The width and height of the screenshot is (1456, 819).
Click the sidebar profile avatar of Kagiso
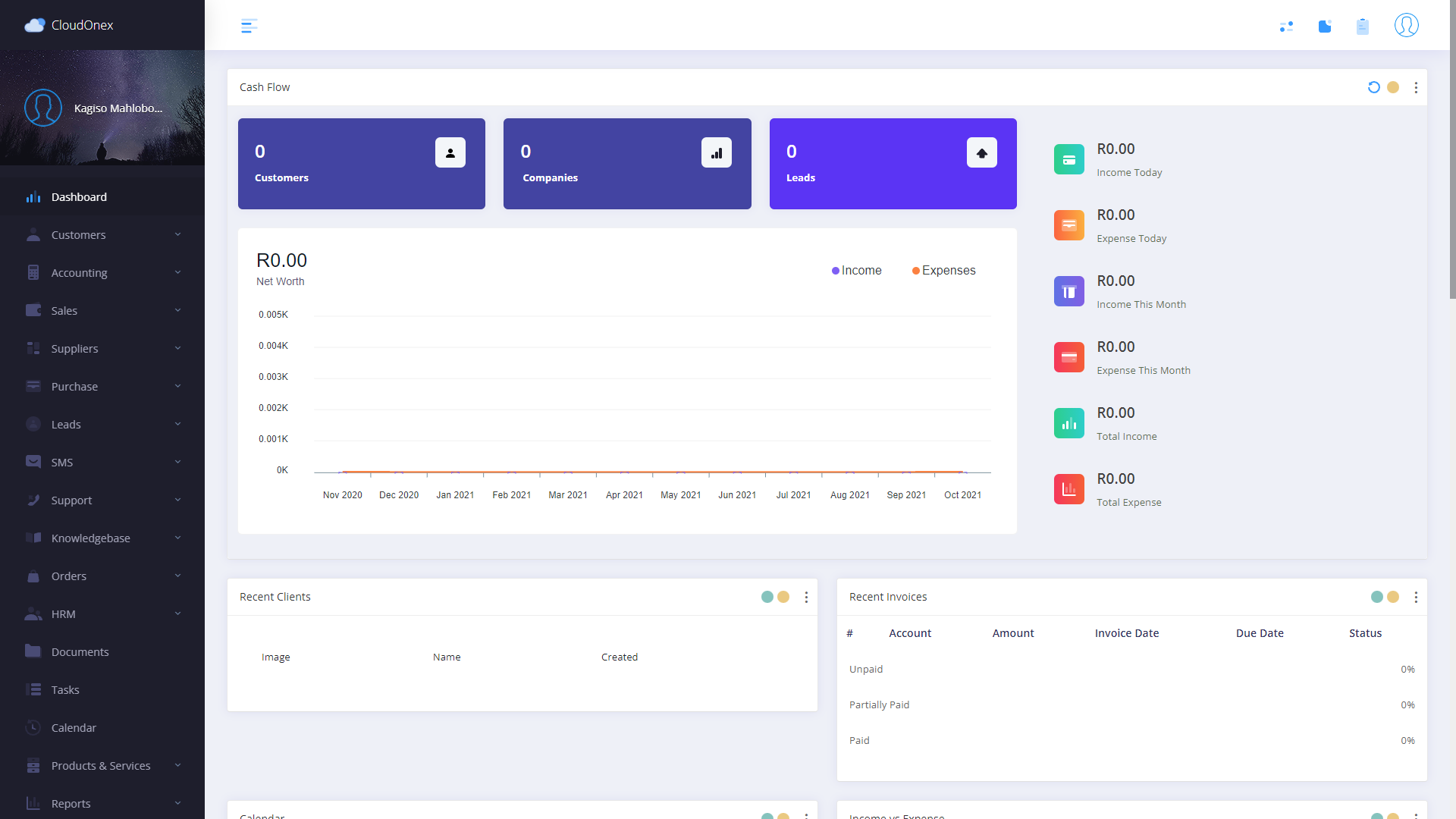click(43, 108)
